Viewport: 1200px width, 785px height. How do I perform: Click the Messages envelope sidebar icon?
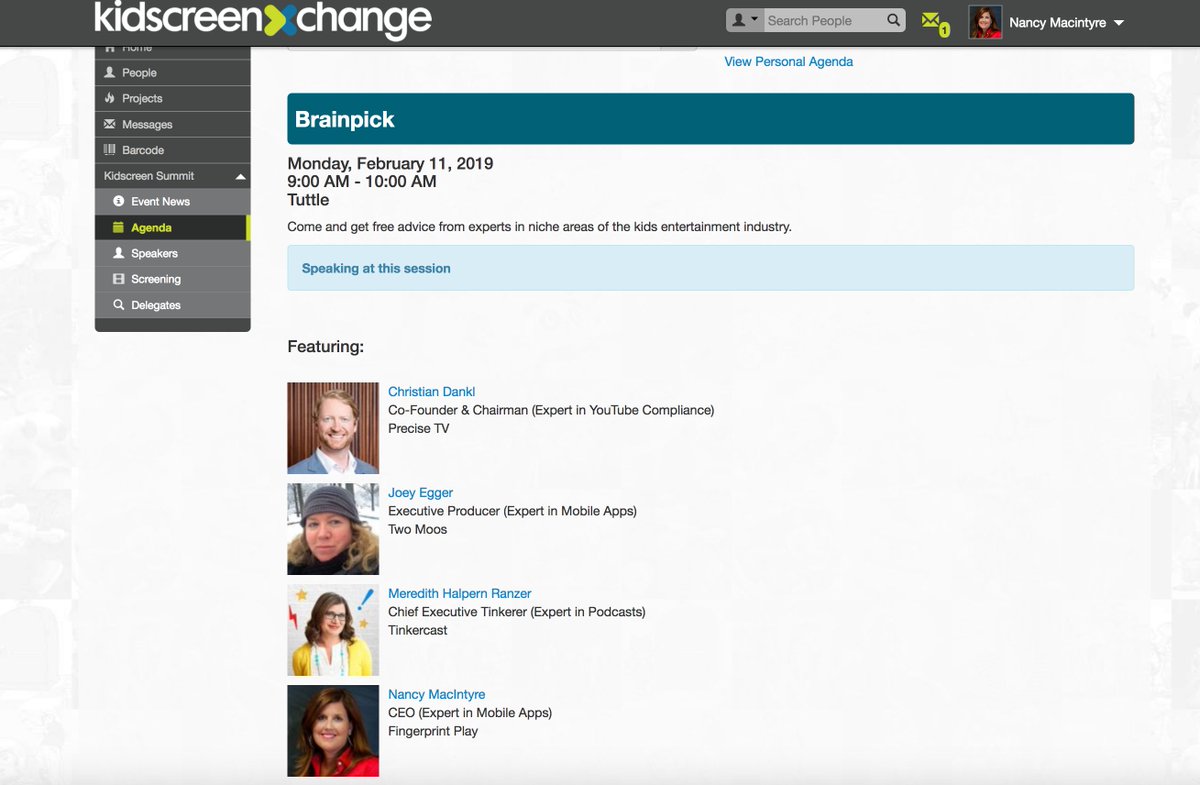(x=110, y=124)
